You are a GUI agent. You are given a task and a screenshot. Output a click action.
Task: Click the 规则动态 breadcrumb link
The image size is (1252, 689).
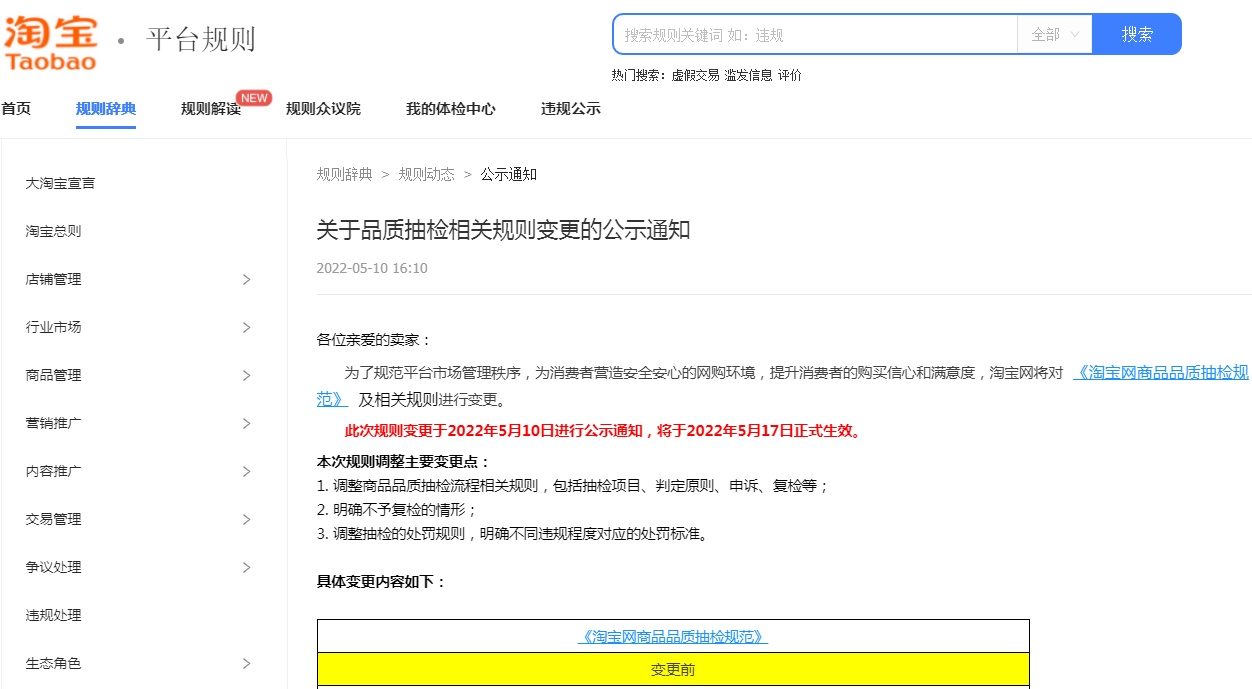[x=427, y=174]
